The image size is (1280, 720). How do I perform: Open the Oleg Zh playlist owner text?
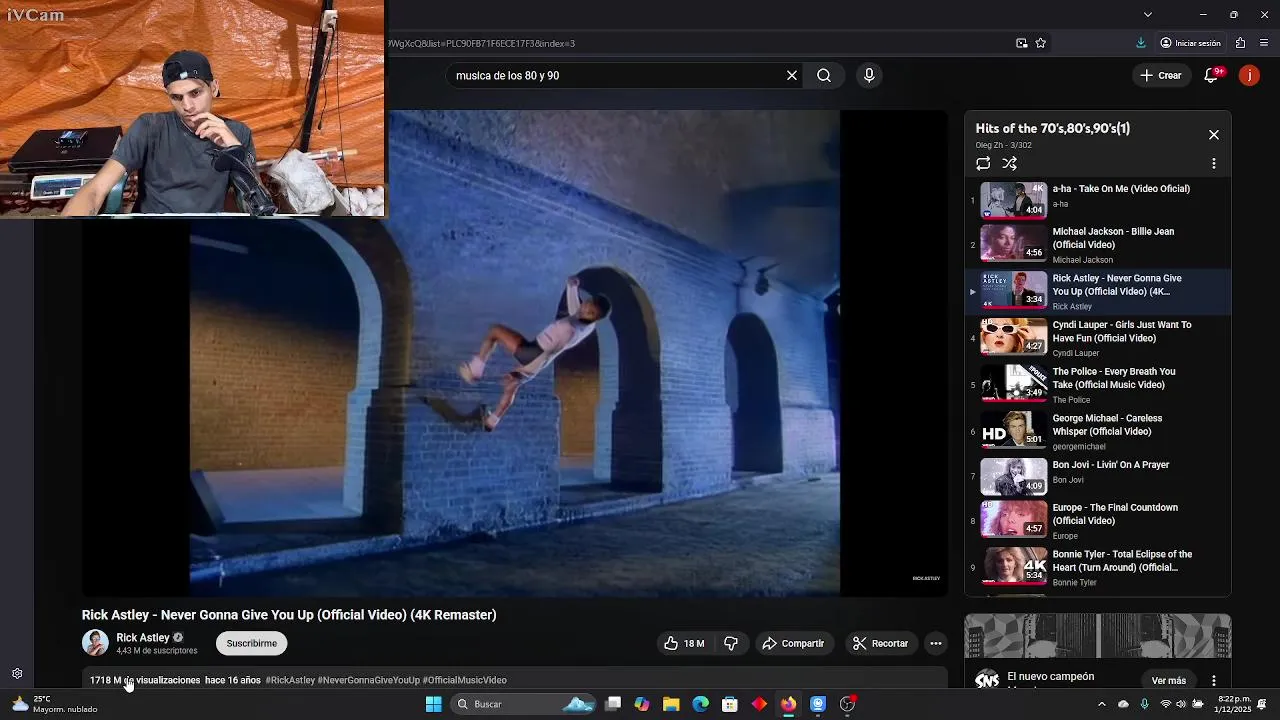point(989,145)
